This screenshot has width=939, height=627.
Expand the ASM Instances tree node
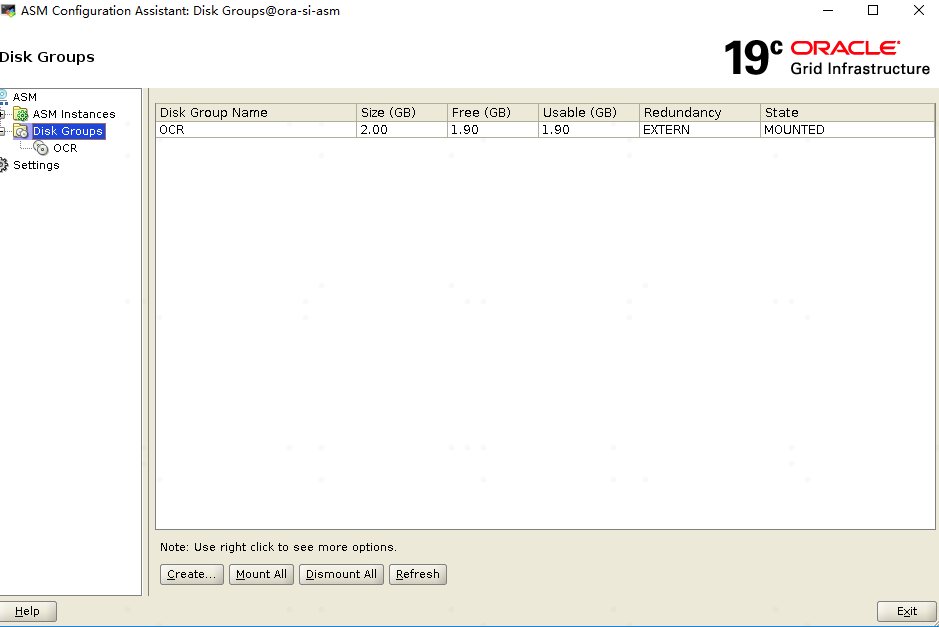[2, 114]
